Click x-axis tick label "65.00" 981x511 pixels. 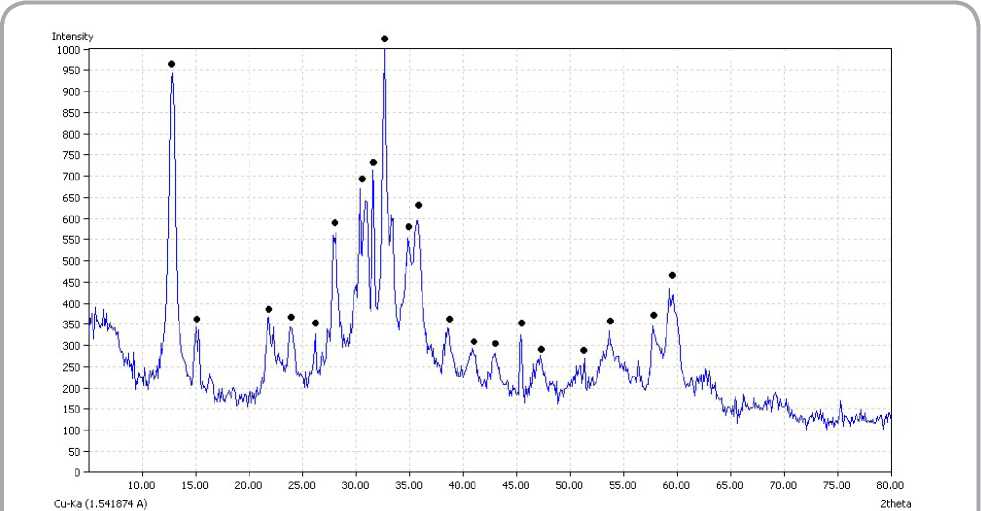(x=730, y=485)
